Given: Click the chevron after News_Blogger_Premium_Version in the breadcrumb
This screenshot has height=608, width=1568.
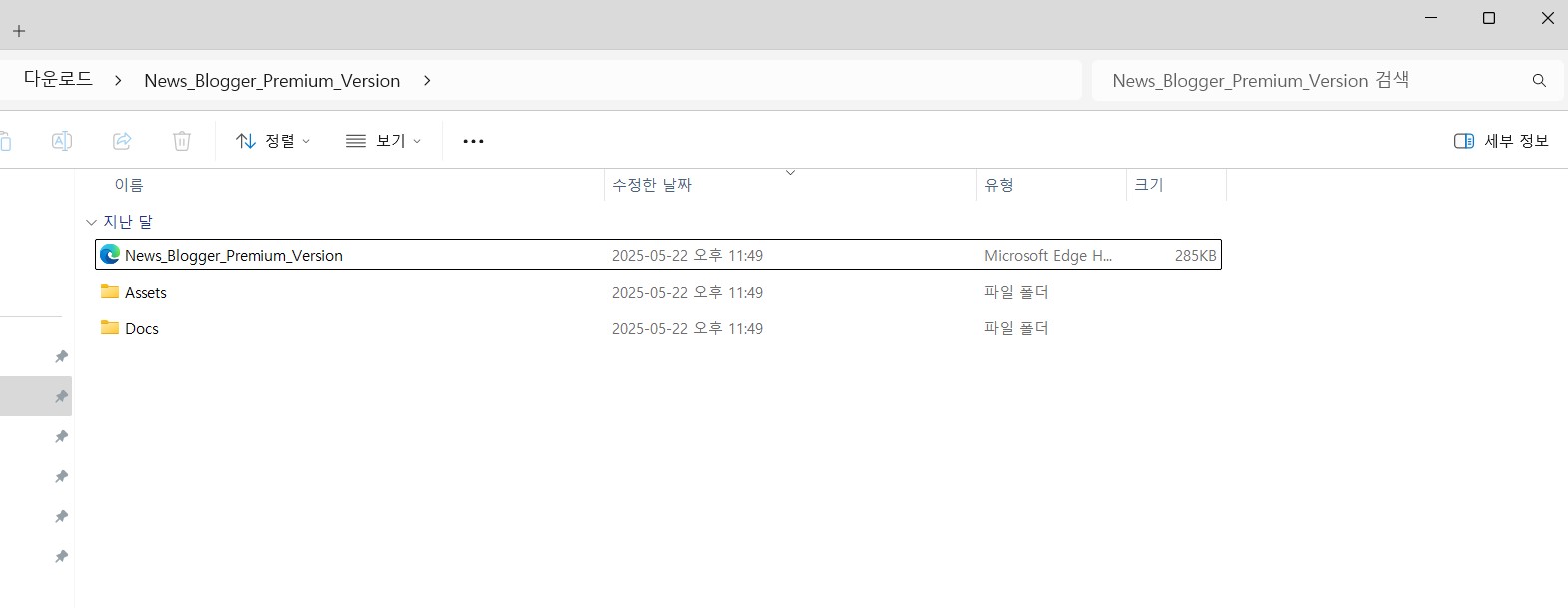Looking at the screenshot, I should coord(427,80).
